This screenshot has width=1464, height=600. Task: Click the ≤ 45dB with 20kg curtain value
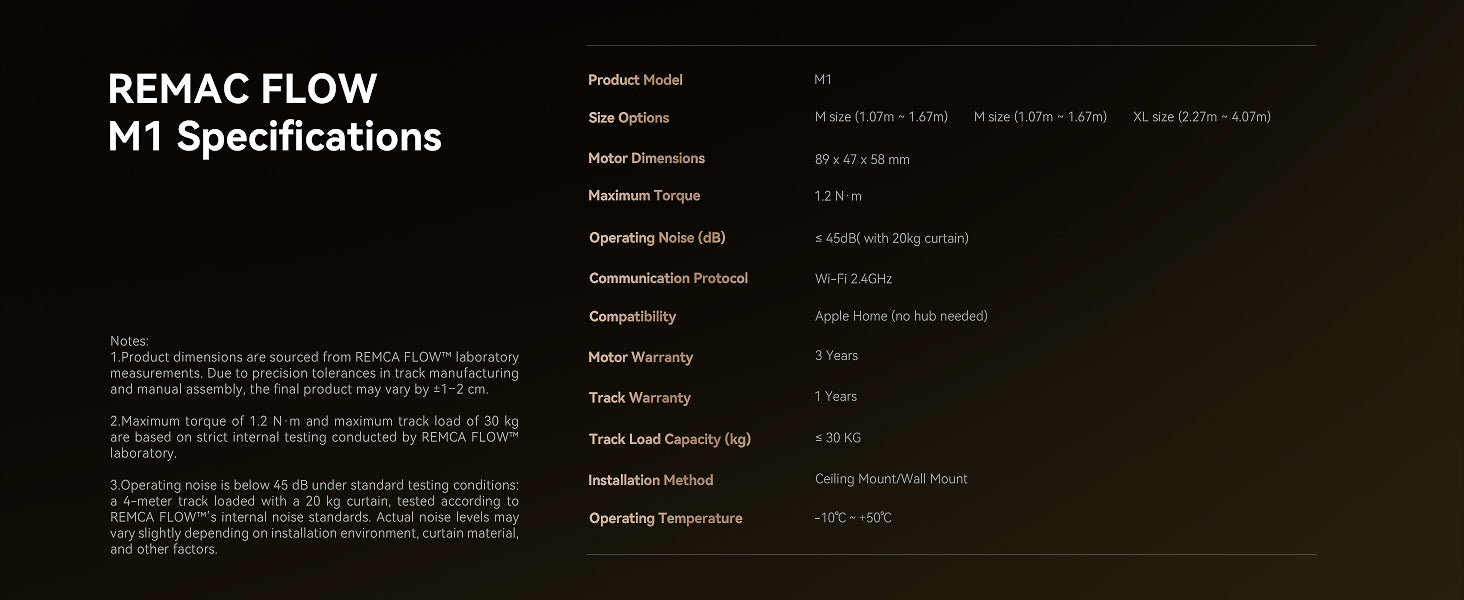click(891, 238)
